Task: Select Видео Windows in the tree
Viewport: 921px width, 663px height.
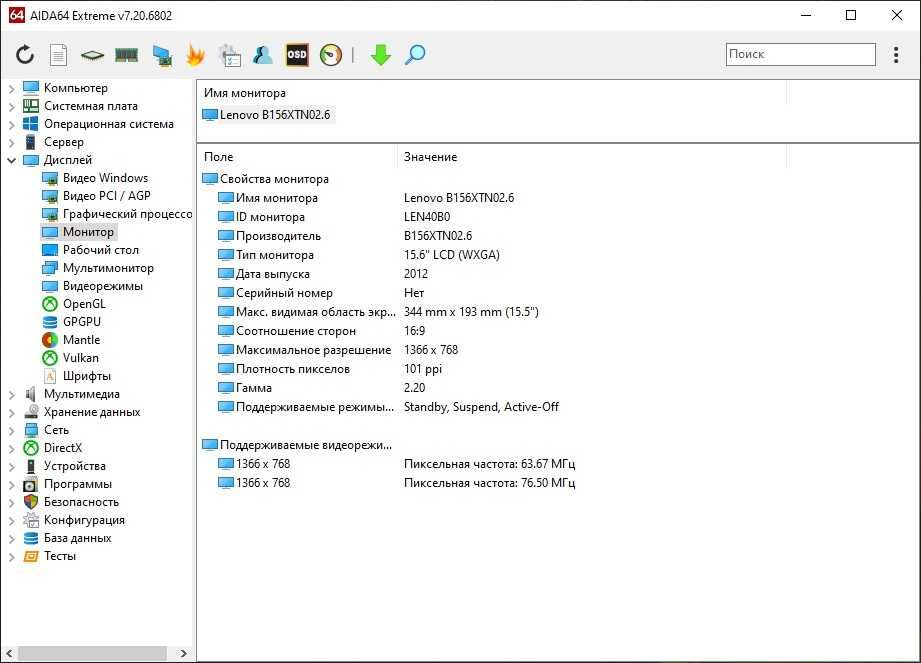Action: [x=95, y=178]
